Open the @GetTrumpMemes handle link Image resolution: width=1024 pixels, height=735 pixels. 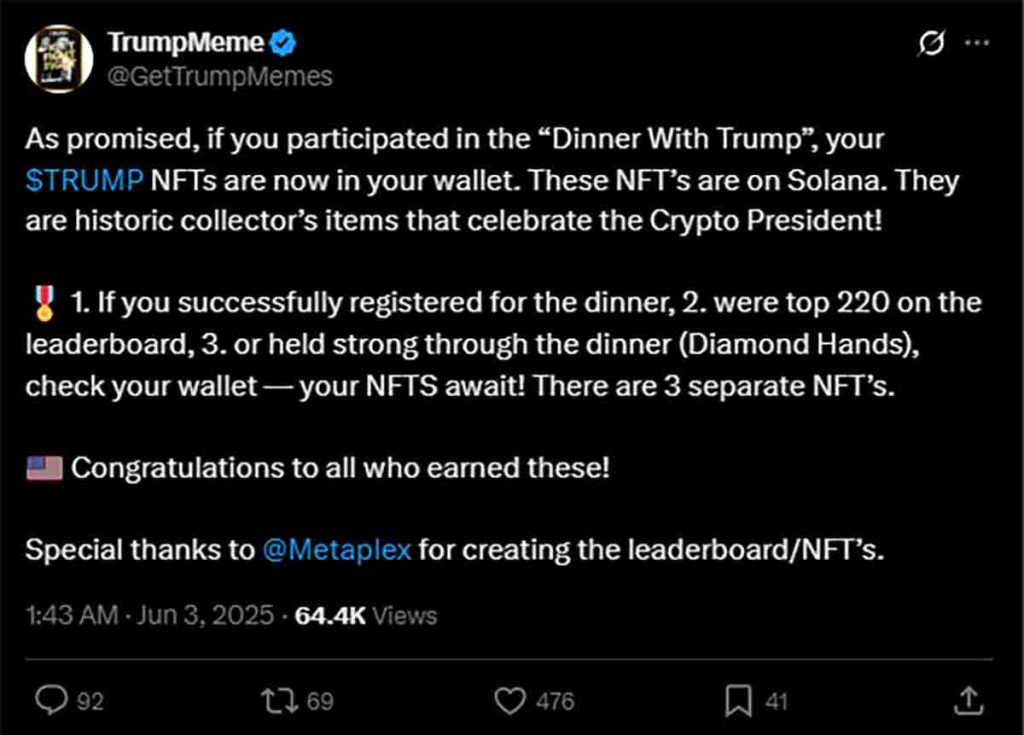pos(219,76)
